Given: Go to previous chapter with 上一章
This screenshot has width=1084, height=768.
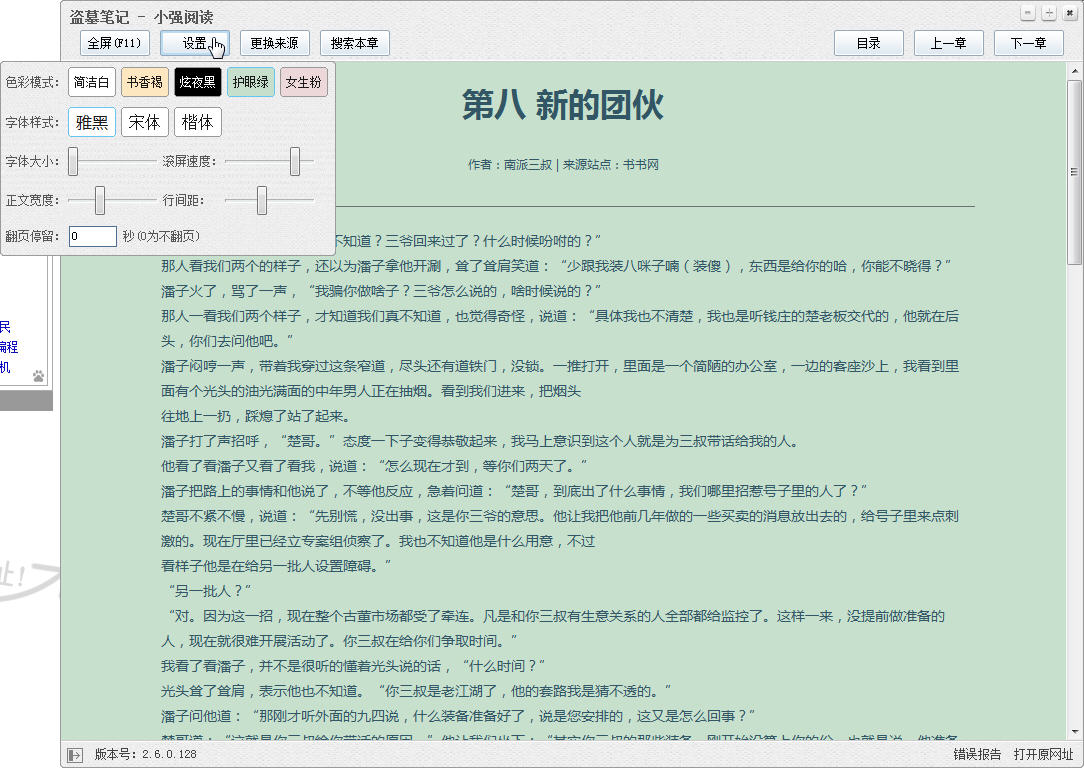Looking at the screenshot, I should click(948, 43).
